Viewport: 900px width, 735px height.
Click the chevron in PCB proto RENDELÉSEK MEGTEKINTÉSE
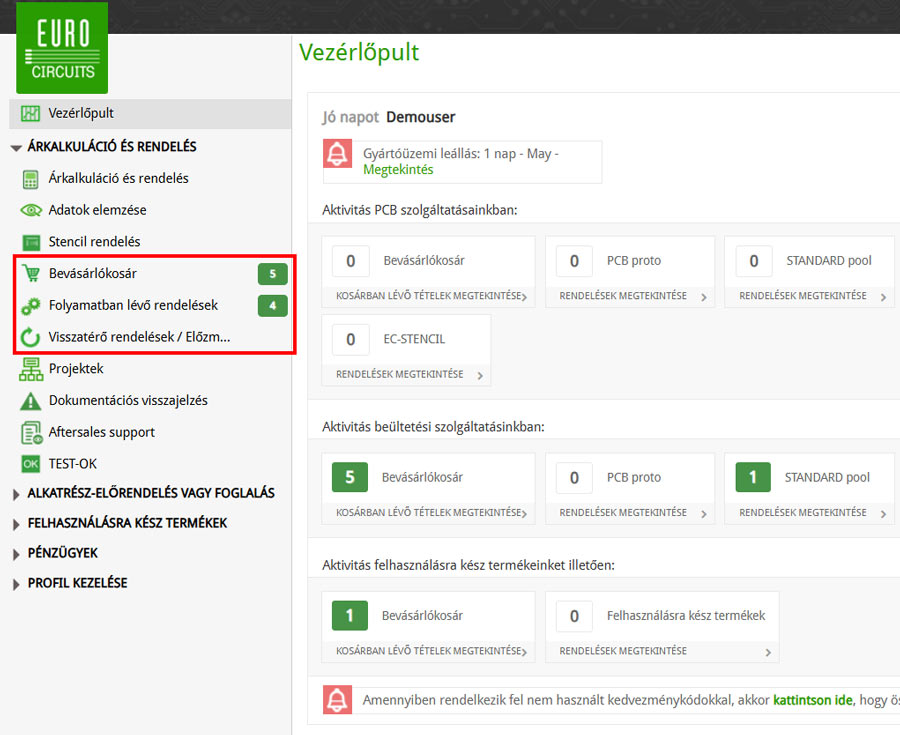pos(704,297)
